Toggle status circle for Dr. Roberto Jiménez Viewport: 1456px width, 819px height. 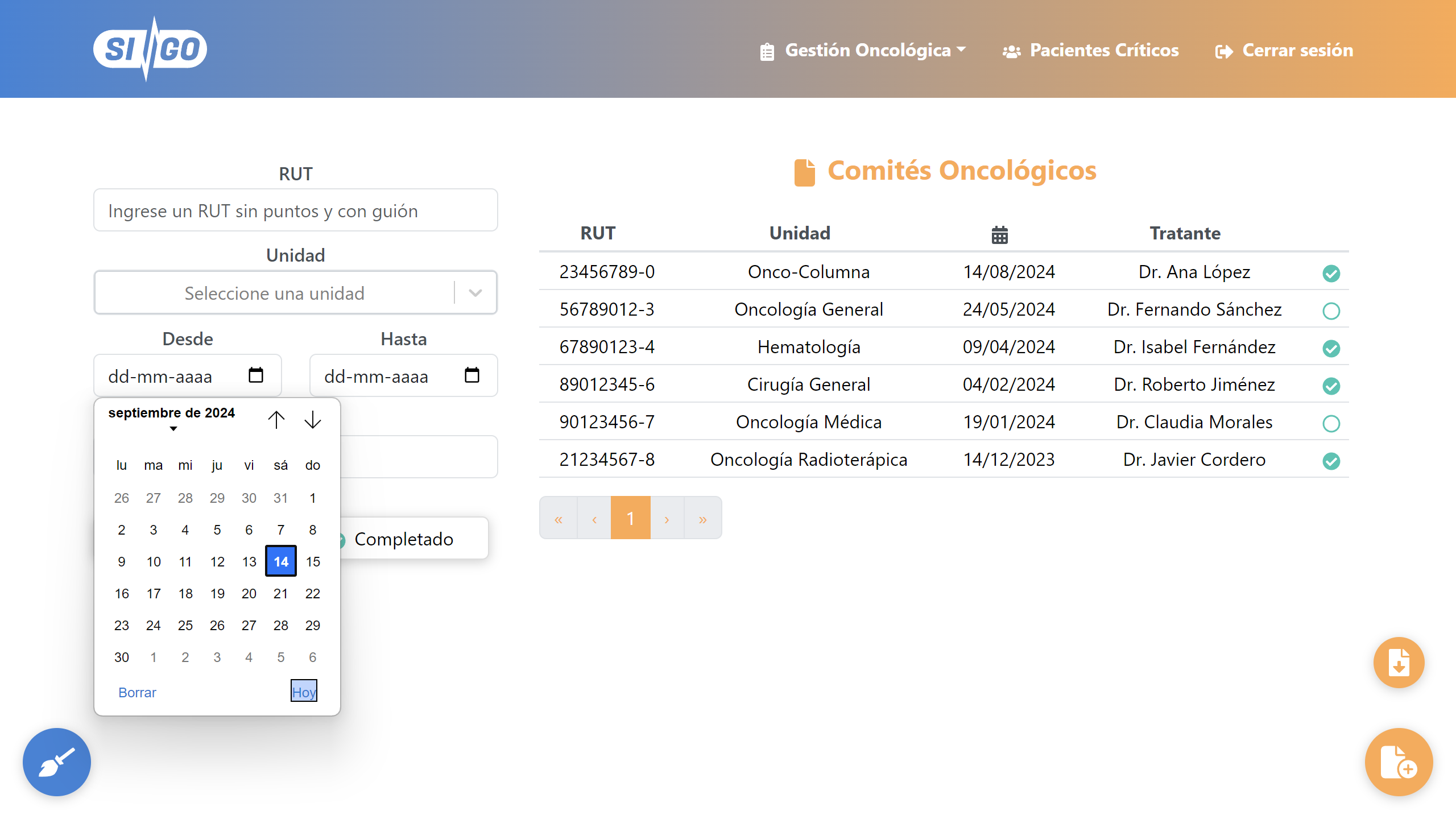1331,386
